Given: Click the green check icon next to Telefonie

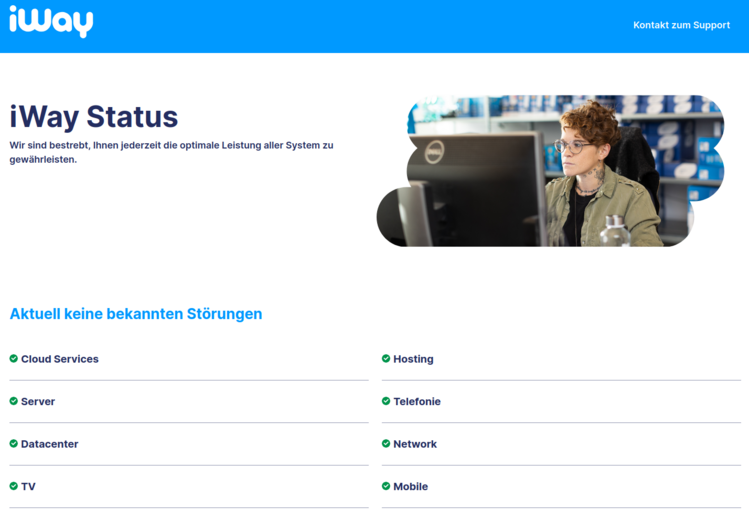Looking at the screenshot, I should coord(386,401).
